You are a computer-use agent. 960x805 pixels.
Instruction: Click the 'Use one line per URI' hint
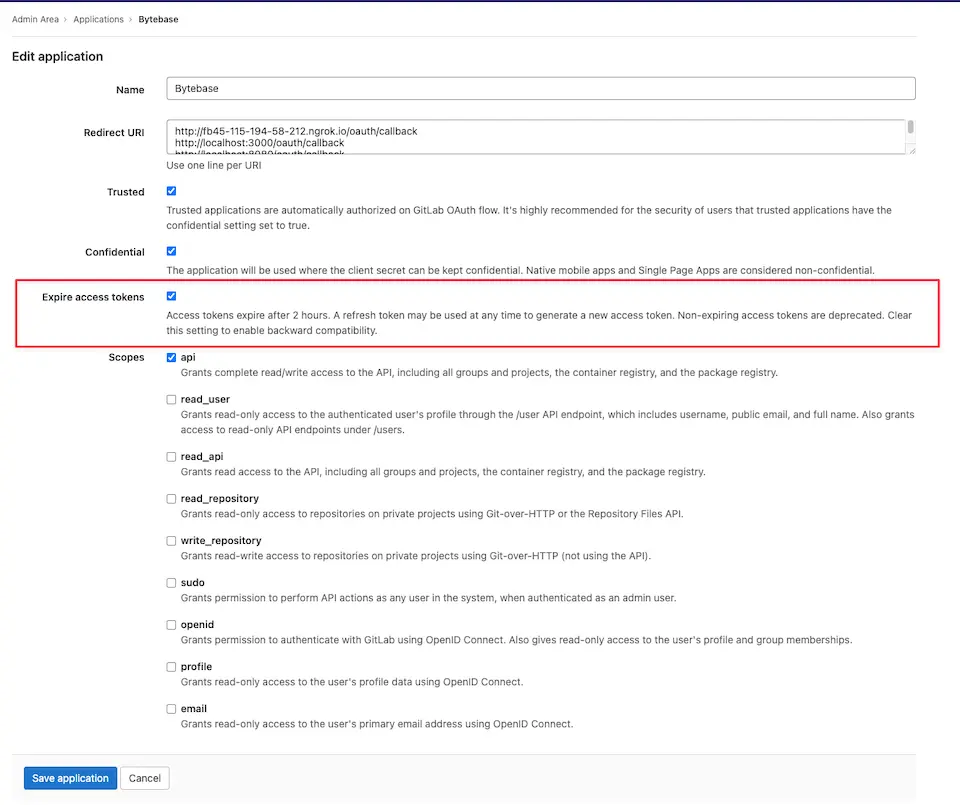coord(214,165)
